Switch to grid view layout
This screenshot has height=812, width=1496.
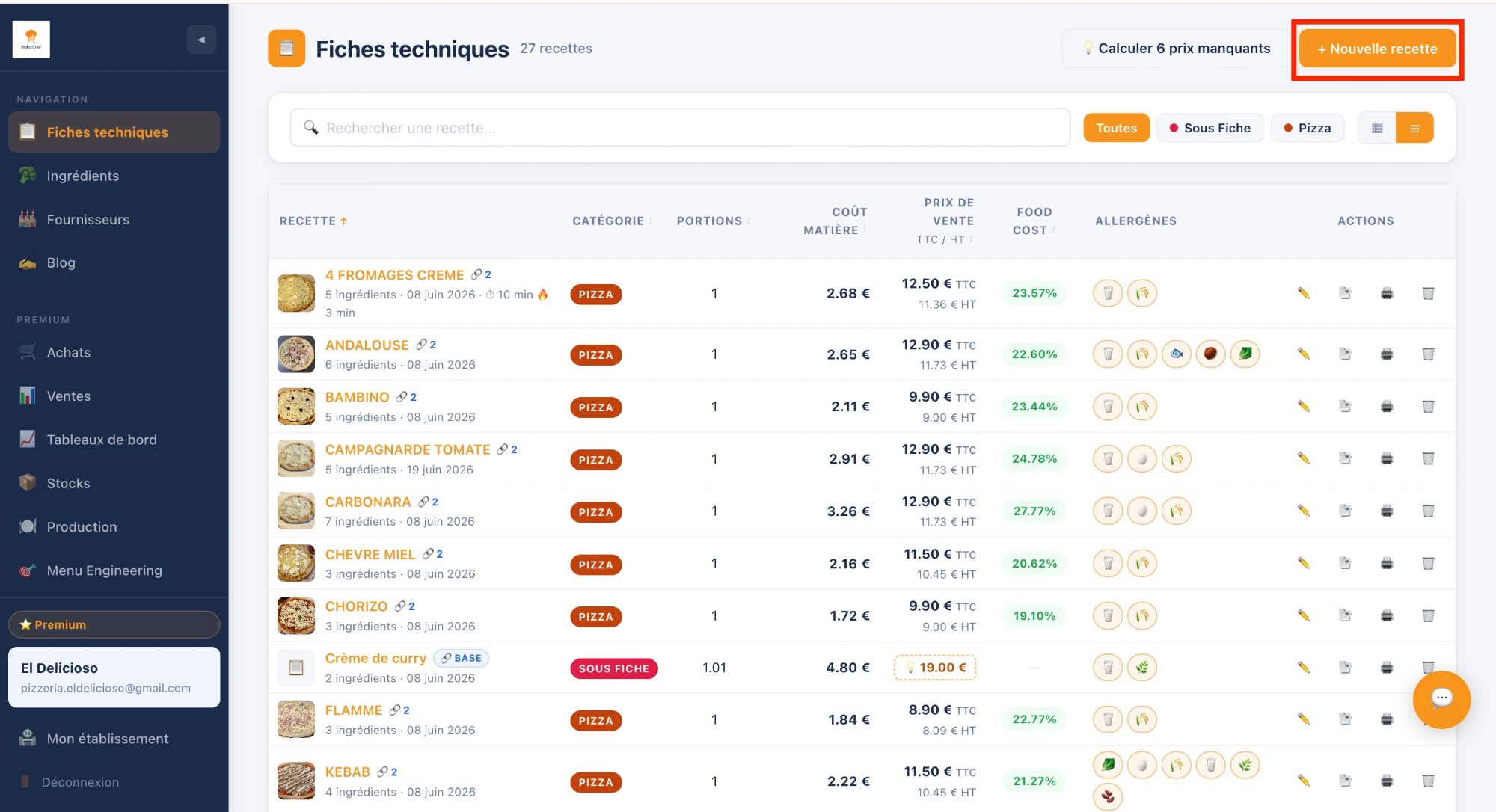1377,128
